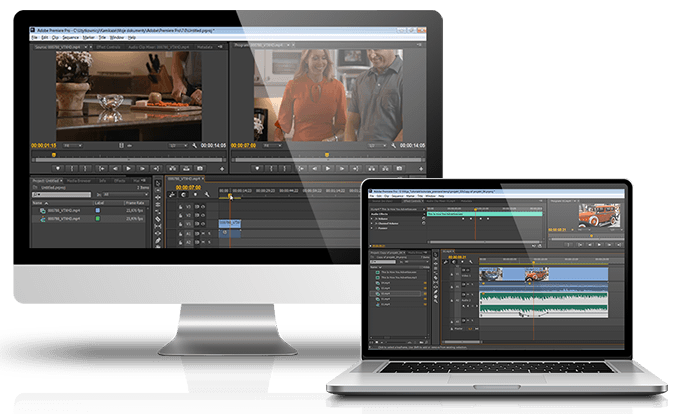Open the Marker menu on monitor

[x=89, y=37]
